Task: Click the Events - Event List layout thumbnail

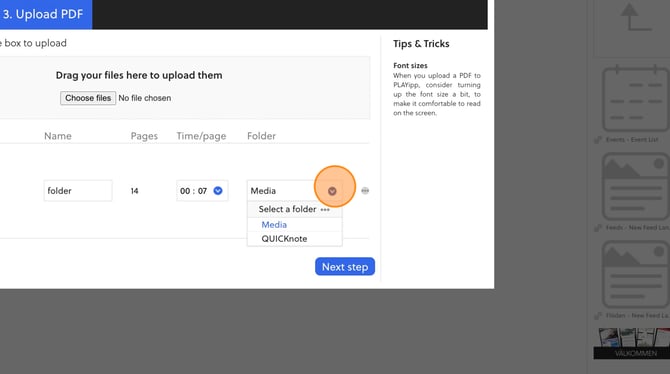Action: 635,99
